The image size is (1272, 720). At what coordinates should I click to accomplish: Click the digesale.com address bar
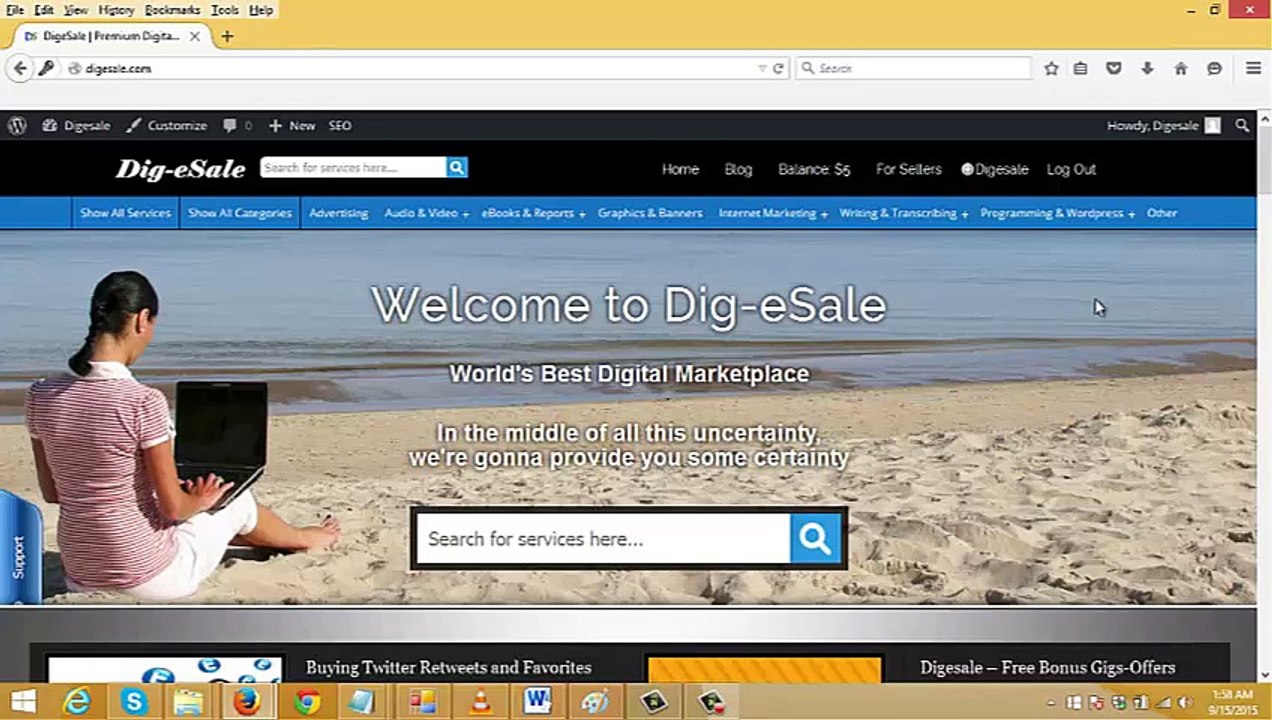410,68
